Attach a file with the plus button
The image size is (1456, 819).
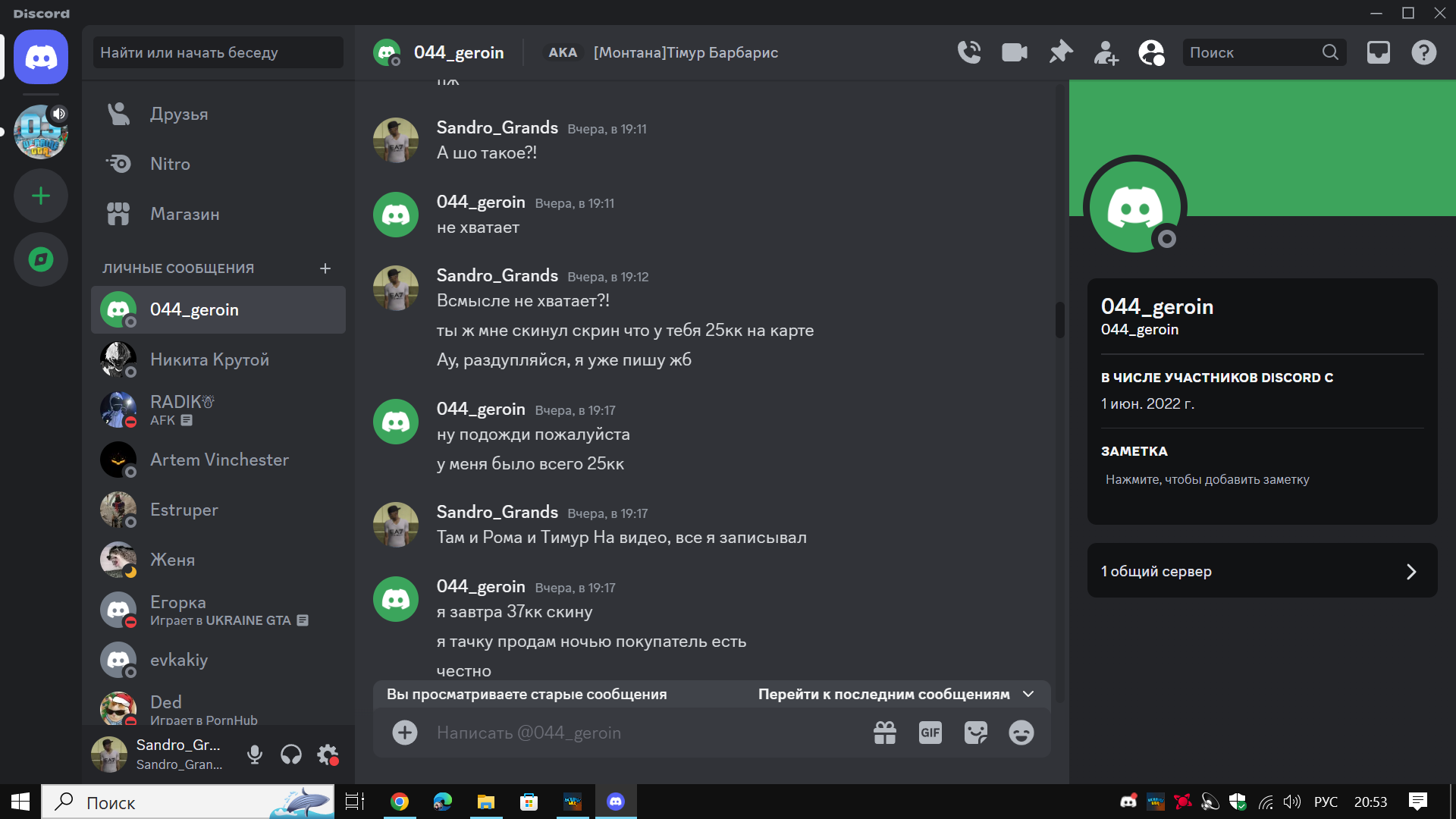point(405,733)
